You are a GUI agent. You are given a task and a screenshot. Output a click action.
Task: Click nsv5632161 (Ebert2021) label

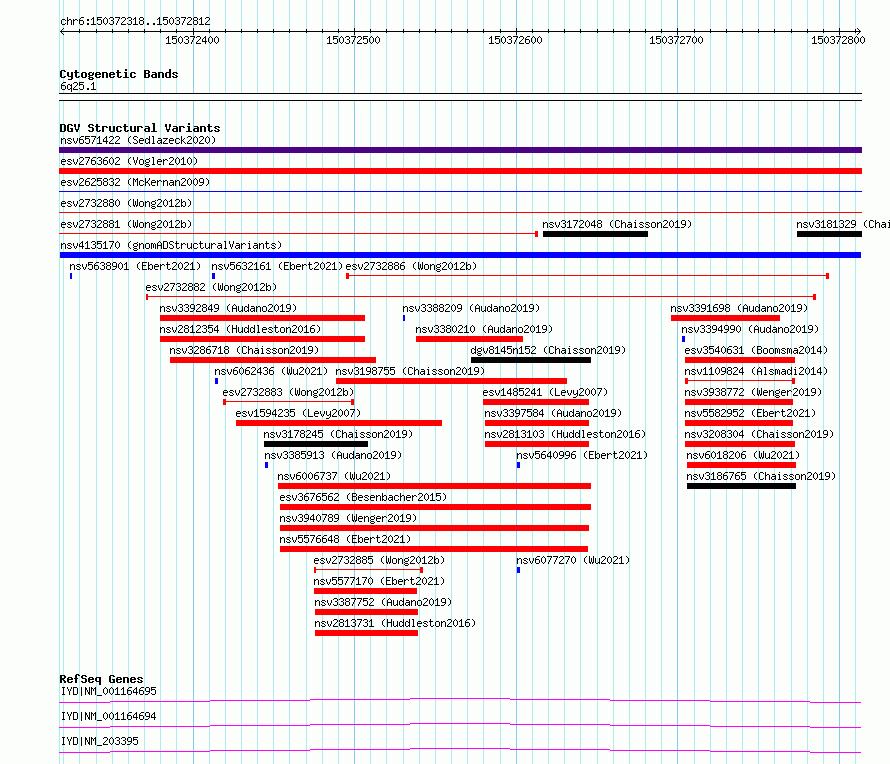(277, 266)
